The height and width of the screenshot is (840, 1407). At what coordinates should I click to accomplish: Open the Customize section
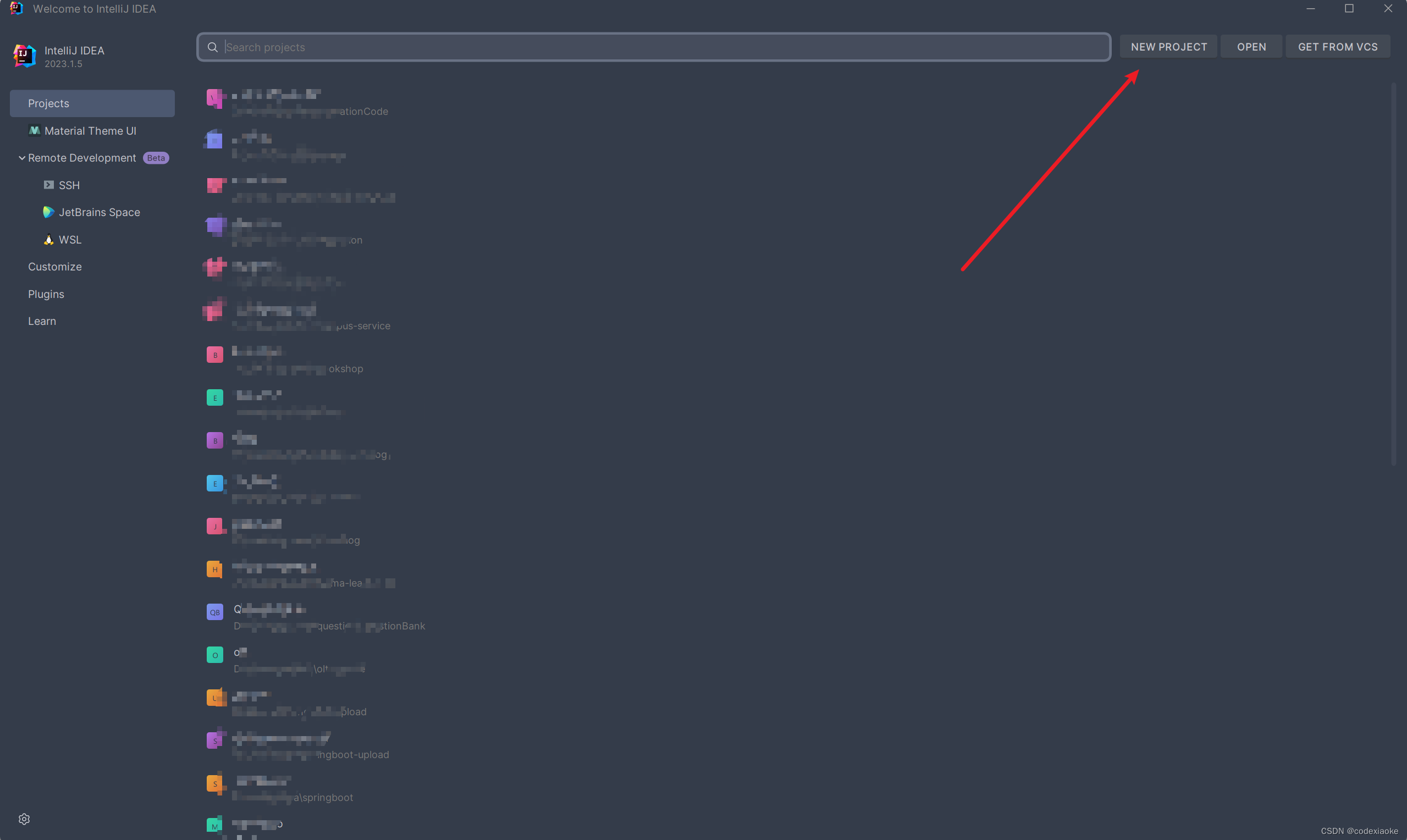pyautogui.click(x=55, y=267)
